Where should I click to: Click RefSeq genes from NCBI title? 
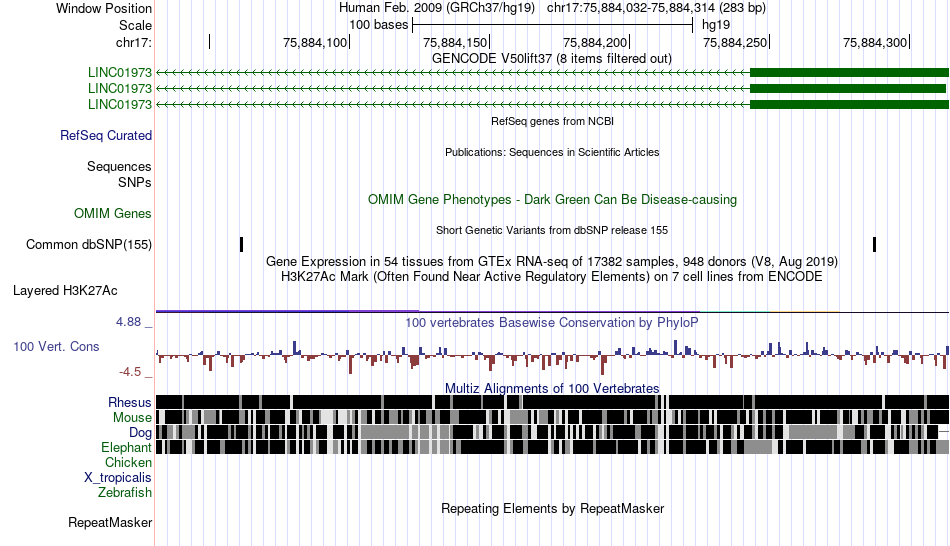(x=552, y=121)
